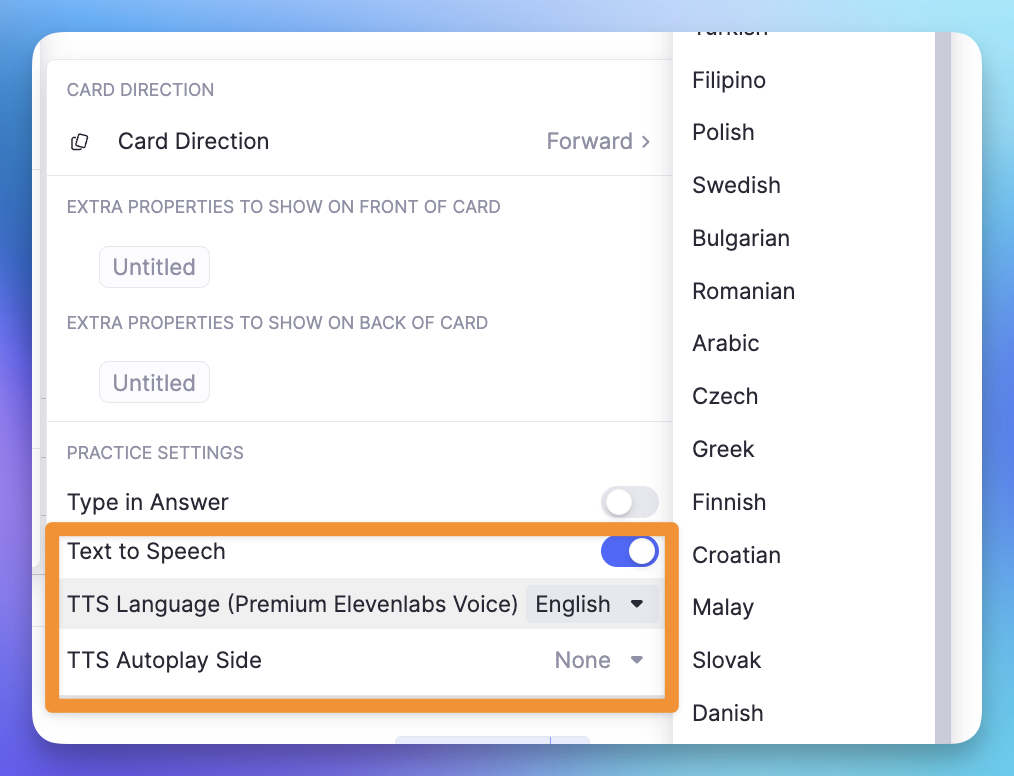Choose Finnish language option
1014x776 pixels.
tap(729, 502)
